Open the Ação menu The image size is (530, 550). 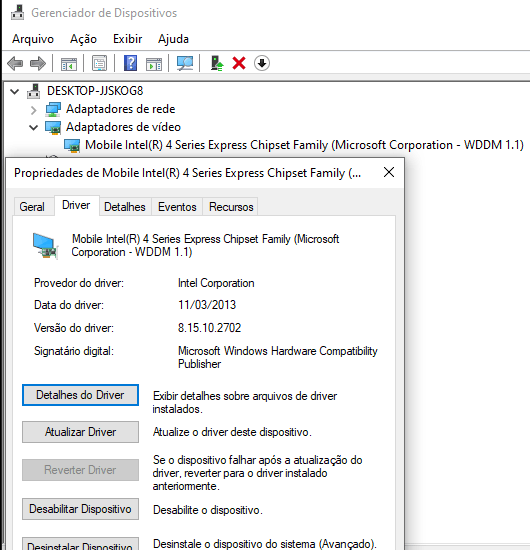83,39
